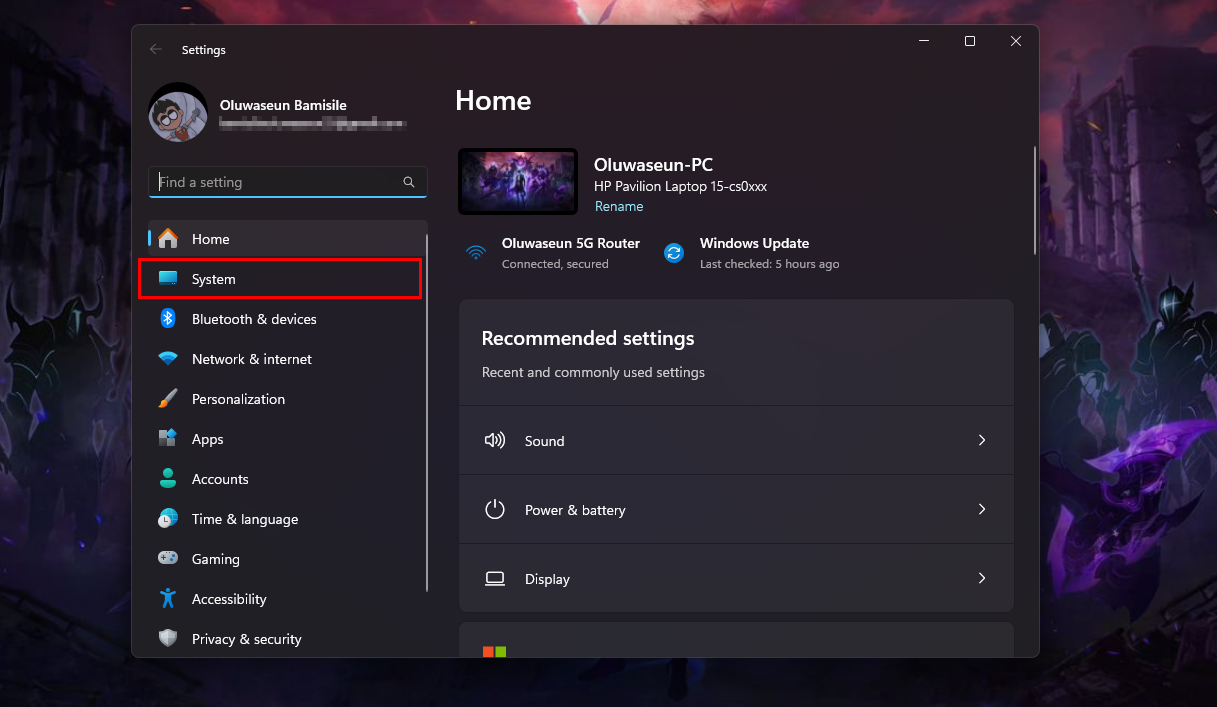Click in the Find a setting search box
1217x707 pixels.
pos(288,182)
